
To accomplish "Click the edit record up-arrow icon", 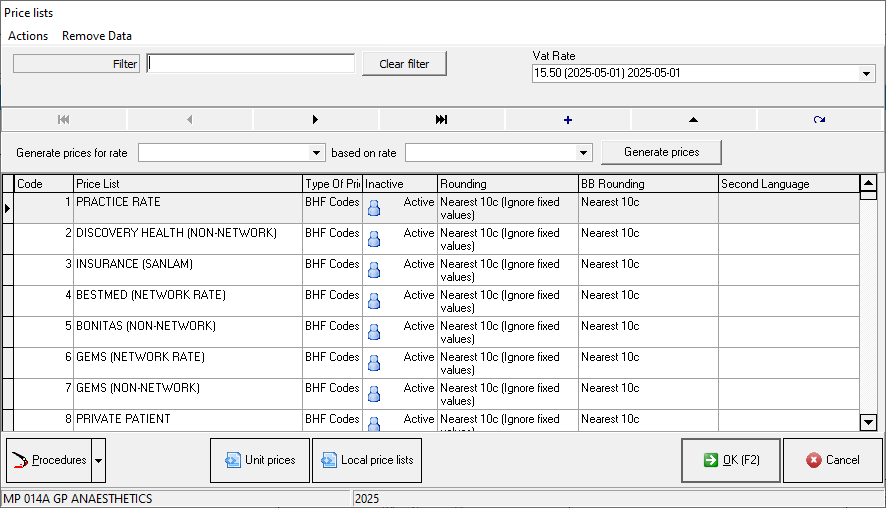I will [x=693, y=119].
